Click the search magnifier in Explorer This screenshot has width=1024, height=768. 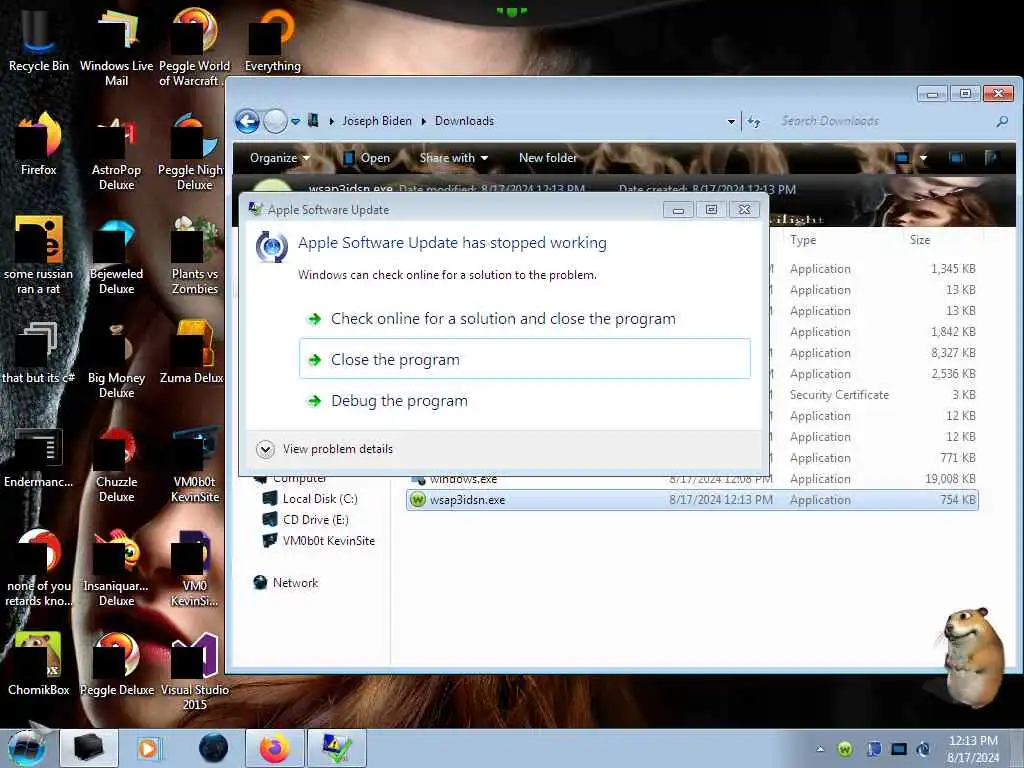[x=1002, y=121]
